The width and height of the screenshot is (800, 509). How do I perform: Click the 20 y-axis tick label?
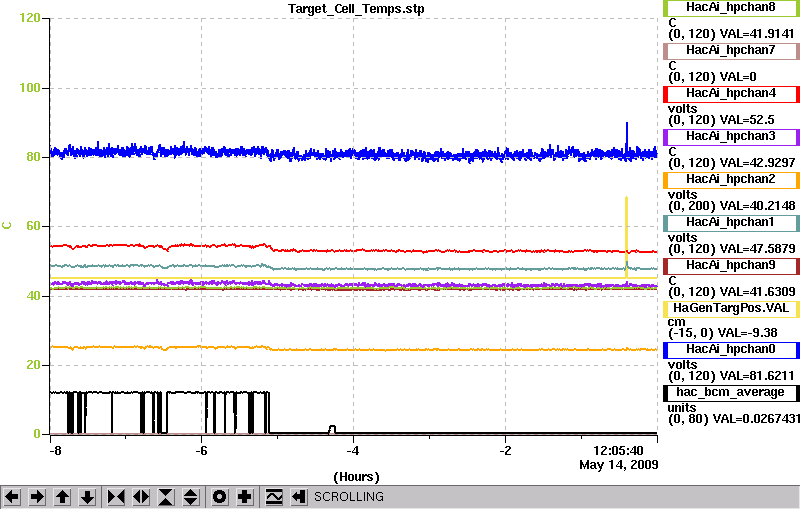point(33,365)
